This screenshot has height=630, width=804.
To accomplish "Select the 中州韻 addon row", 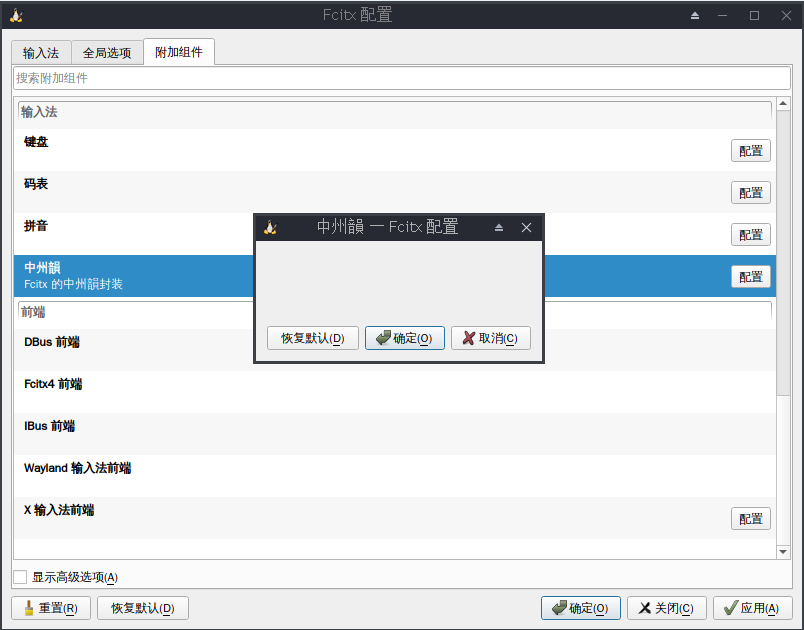I will click(395, 276).
